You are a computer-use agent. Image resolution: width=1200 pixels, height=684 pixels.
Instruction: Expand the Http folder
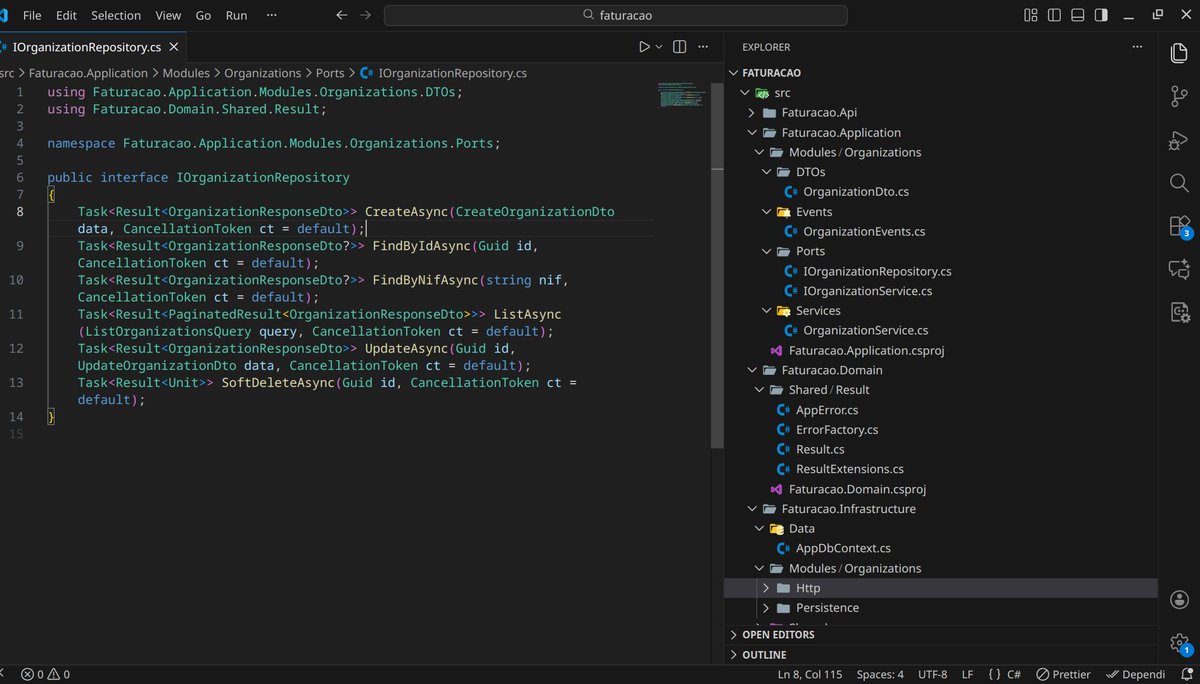coord(766,588)
